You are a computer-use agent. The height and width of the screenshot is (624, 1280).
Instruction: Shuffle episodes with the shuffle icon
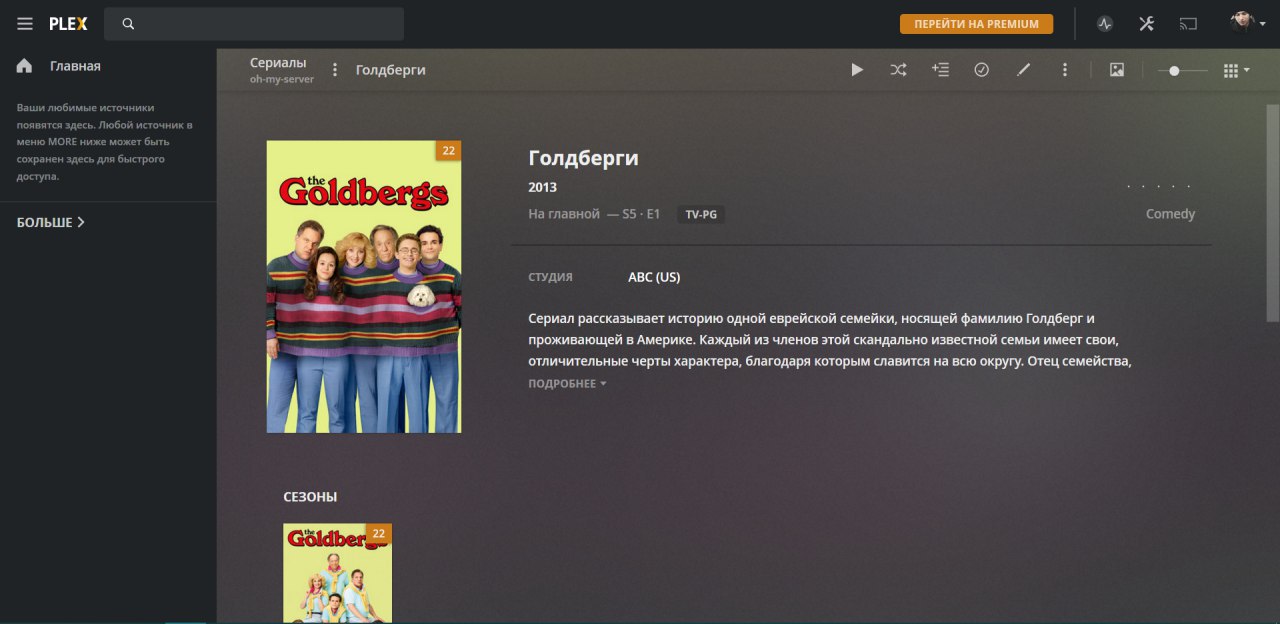click(x=899, y=70)
